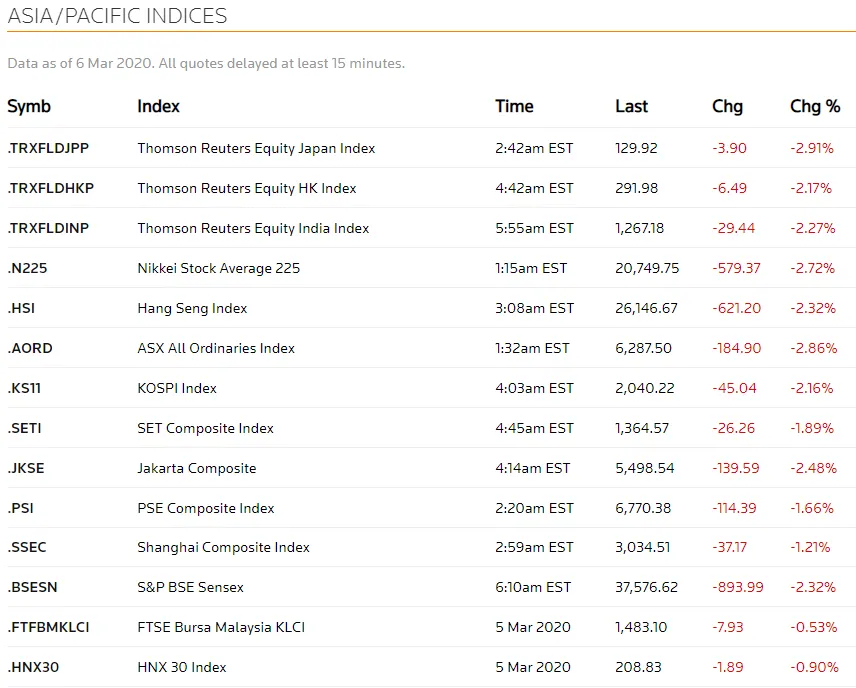
Task: Open the S&P BSE Sensex link
Action: 191,588
